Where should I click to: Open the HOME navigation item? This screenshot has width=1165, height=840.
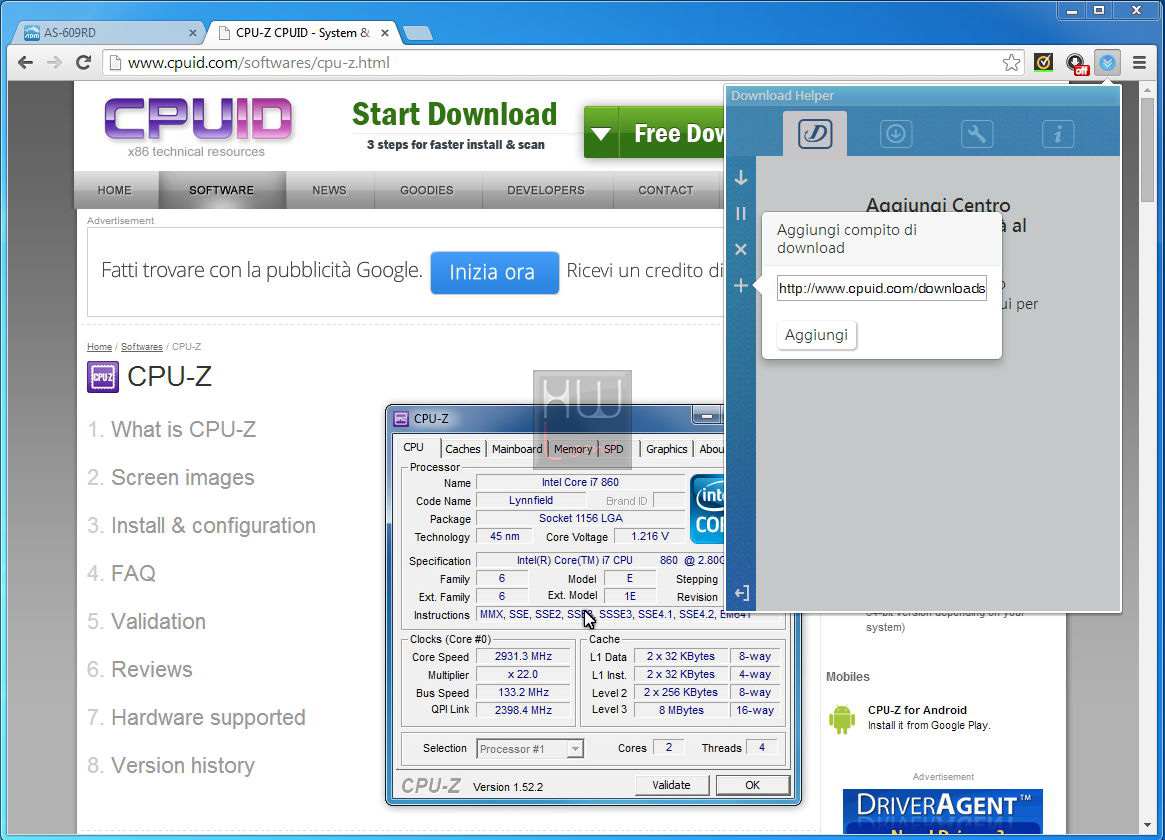tap(114, 190)
